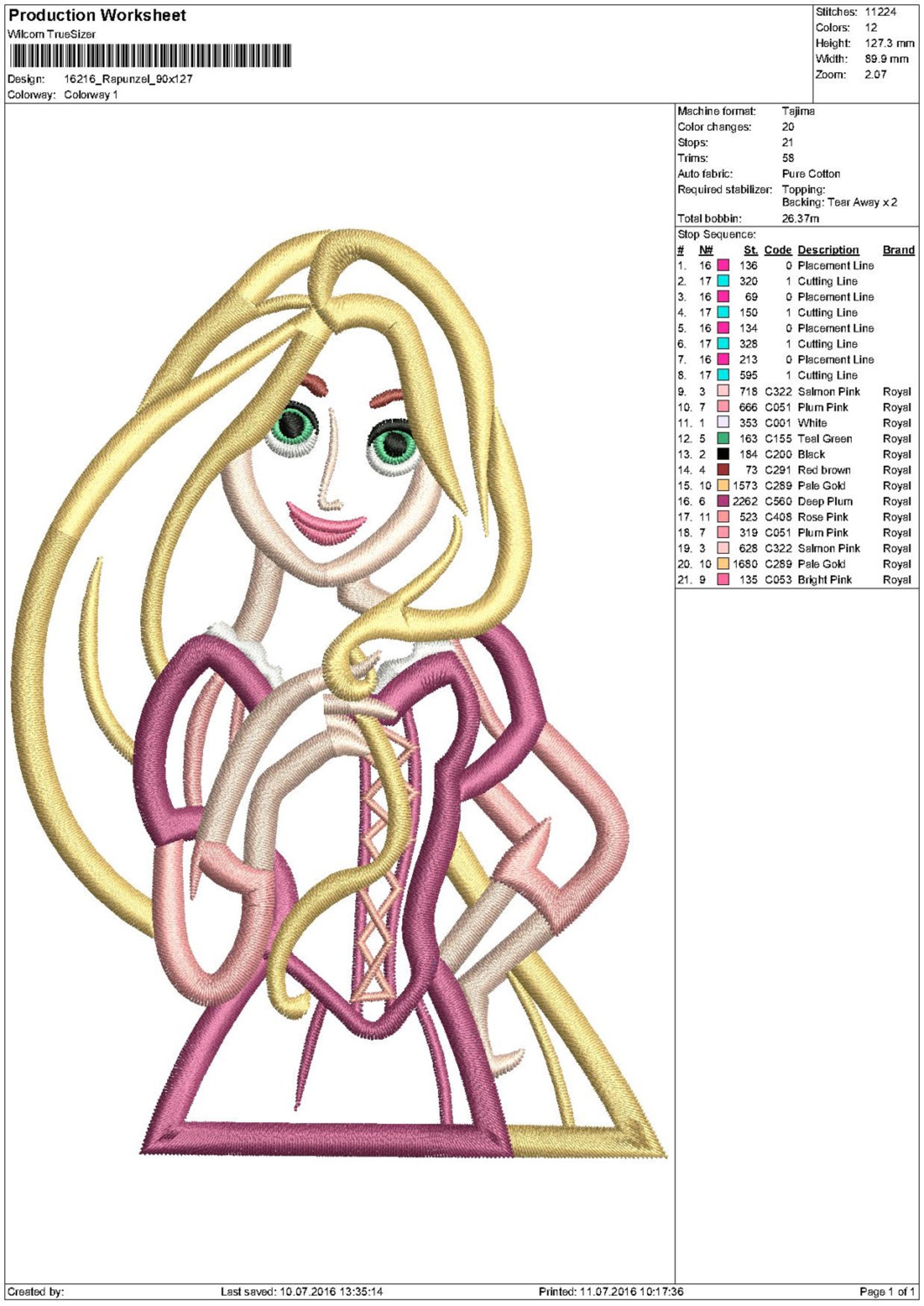924x1306 pixels.
Task: Click 'Royal' brand in the Teal Green row
Action: (897, 439)
